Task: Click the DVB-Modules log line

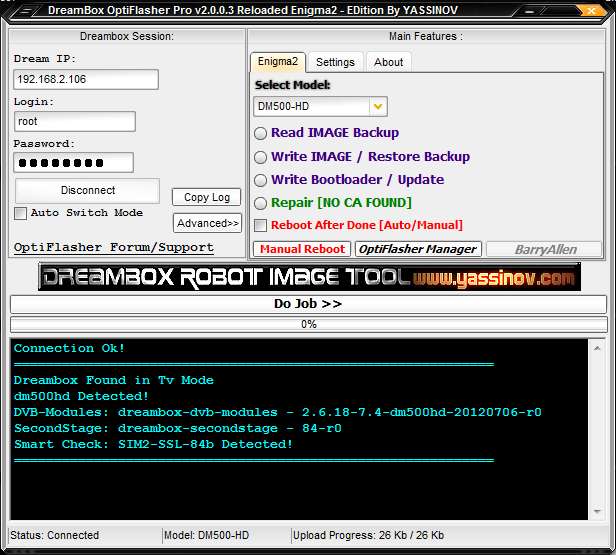Action: click(277, 412)
